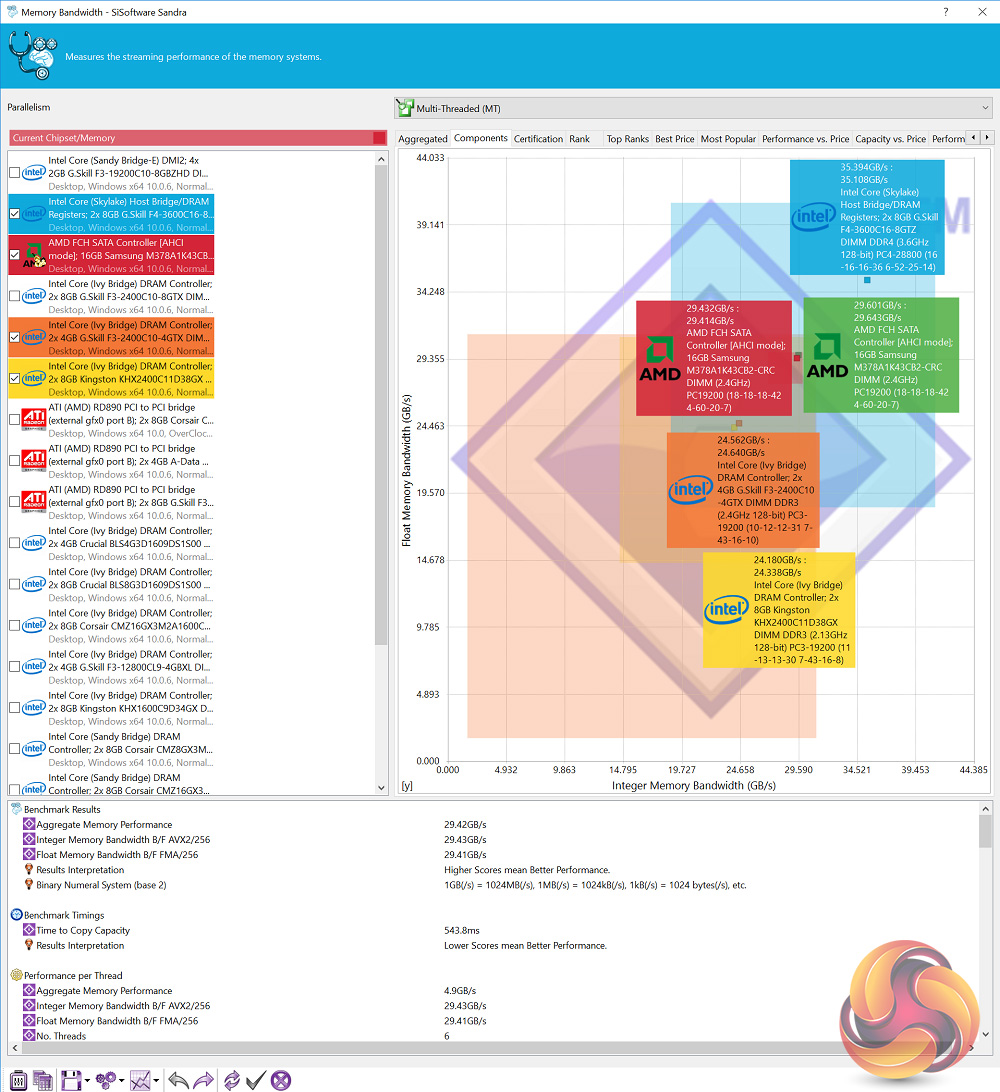The image size is (1000, 1092).
Task: Click the grey back arrow icon
Action: coord(178,1080)
